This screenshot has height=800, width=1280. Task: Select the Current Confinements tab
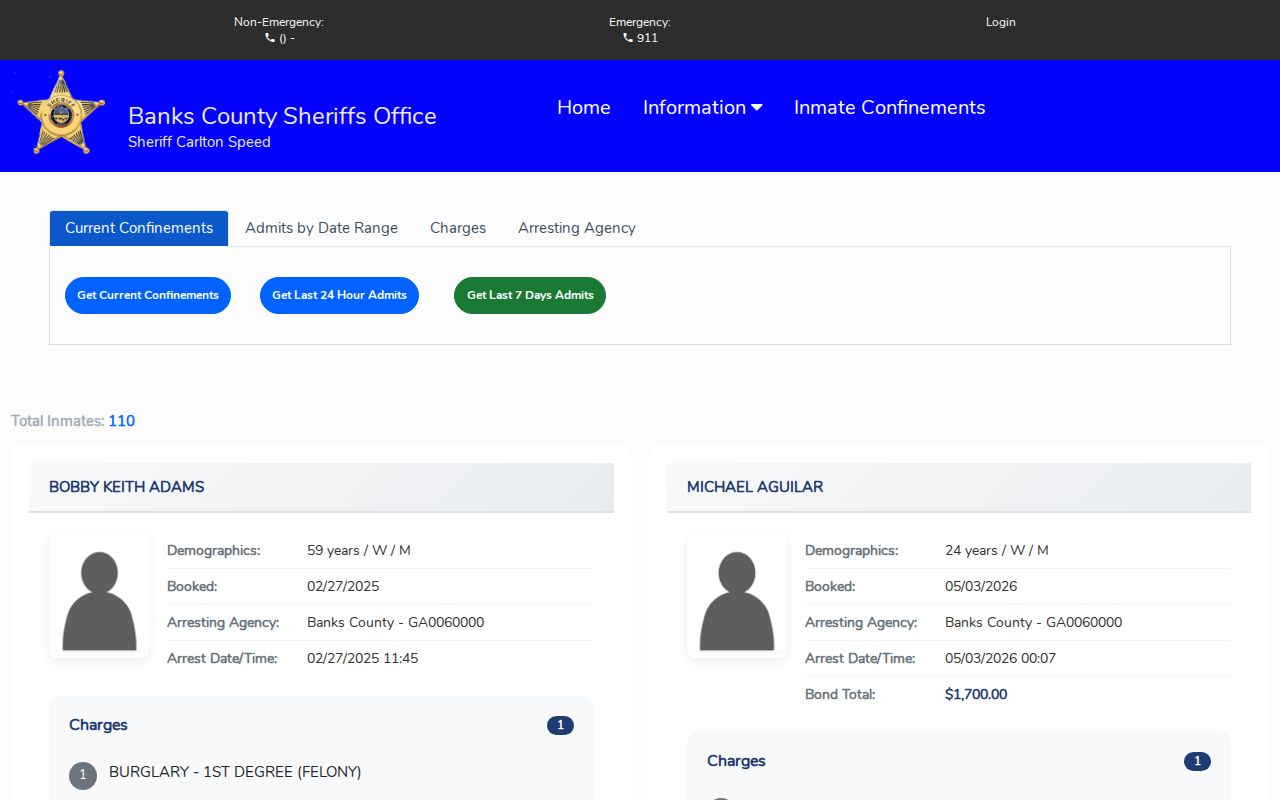click(x=139, y=228)
